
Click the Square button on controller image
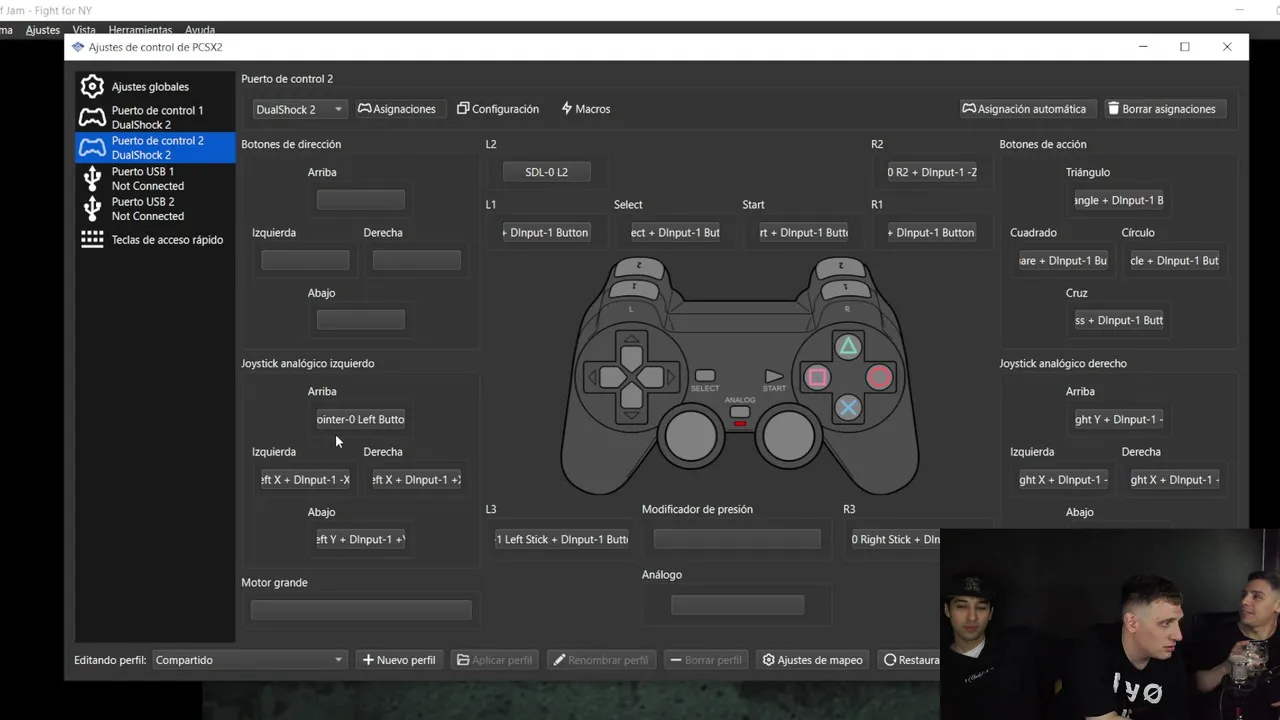coord(817,377)
